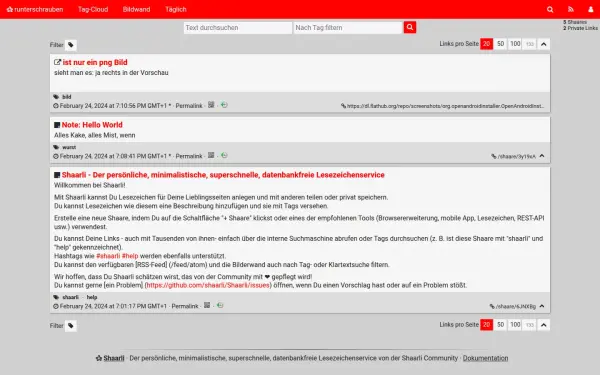Go to runterschrauben home in the navbar
Viewport: 600px width, 375px height.
(35, 10)
